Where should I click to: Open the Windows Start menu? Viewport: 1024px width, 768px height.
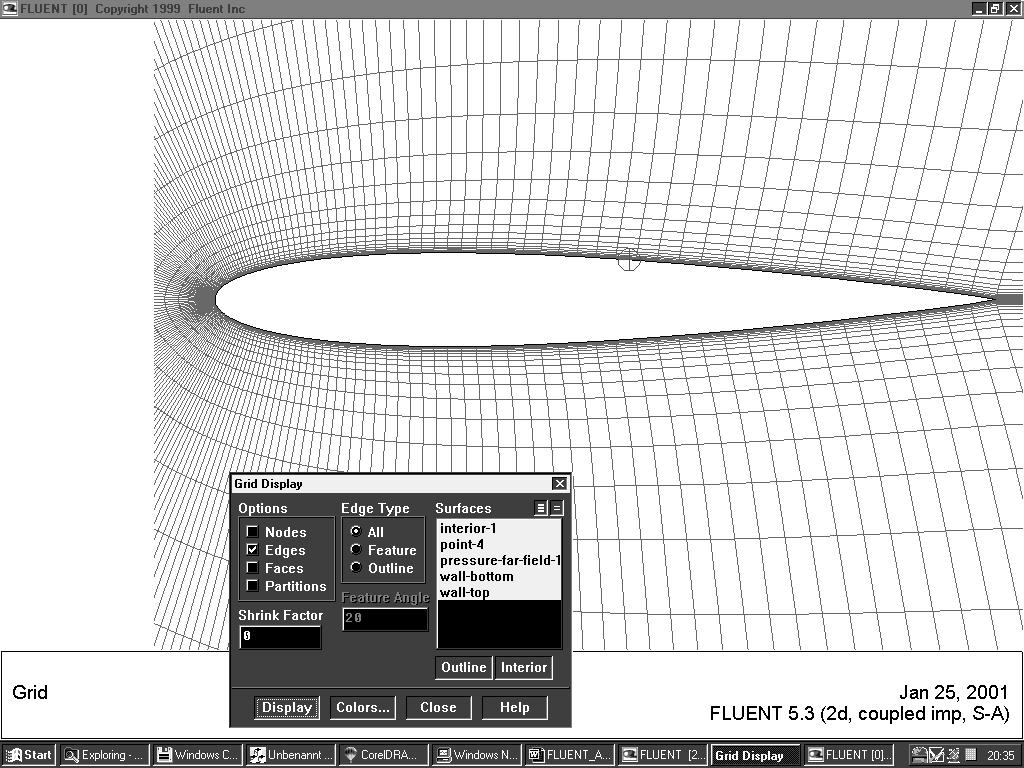(29, 755)
